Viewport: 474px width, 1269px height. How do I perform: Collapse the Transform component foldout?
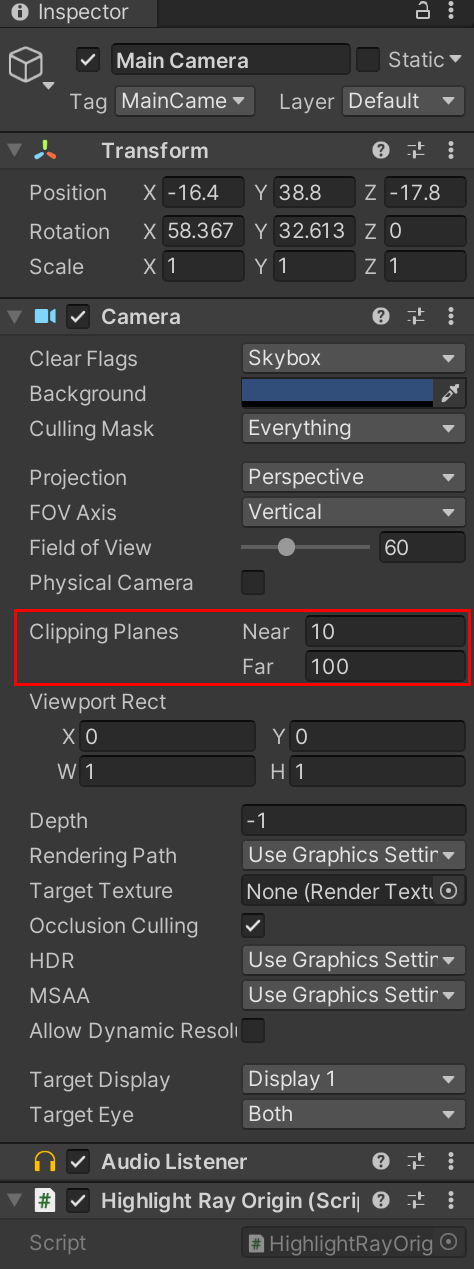pos(14,151)
